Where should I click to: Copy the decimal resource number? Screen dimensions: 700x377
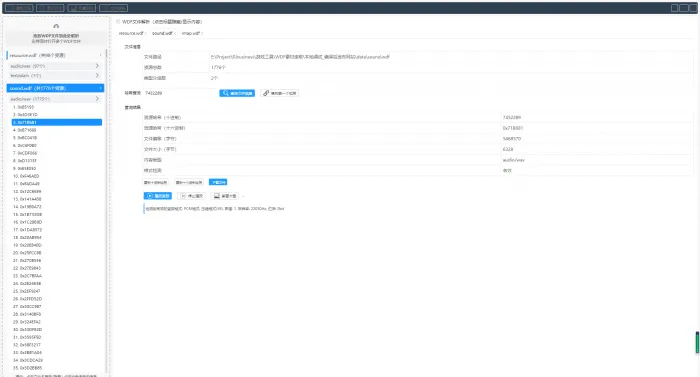pyautogui.click(x=155, y=182)
